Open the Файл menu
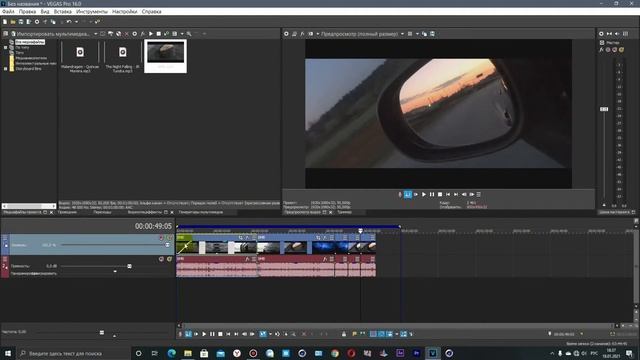The image size is (640, 360). [8, 11]
